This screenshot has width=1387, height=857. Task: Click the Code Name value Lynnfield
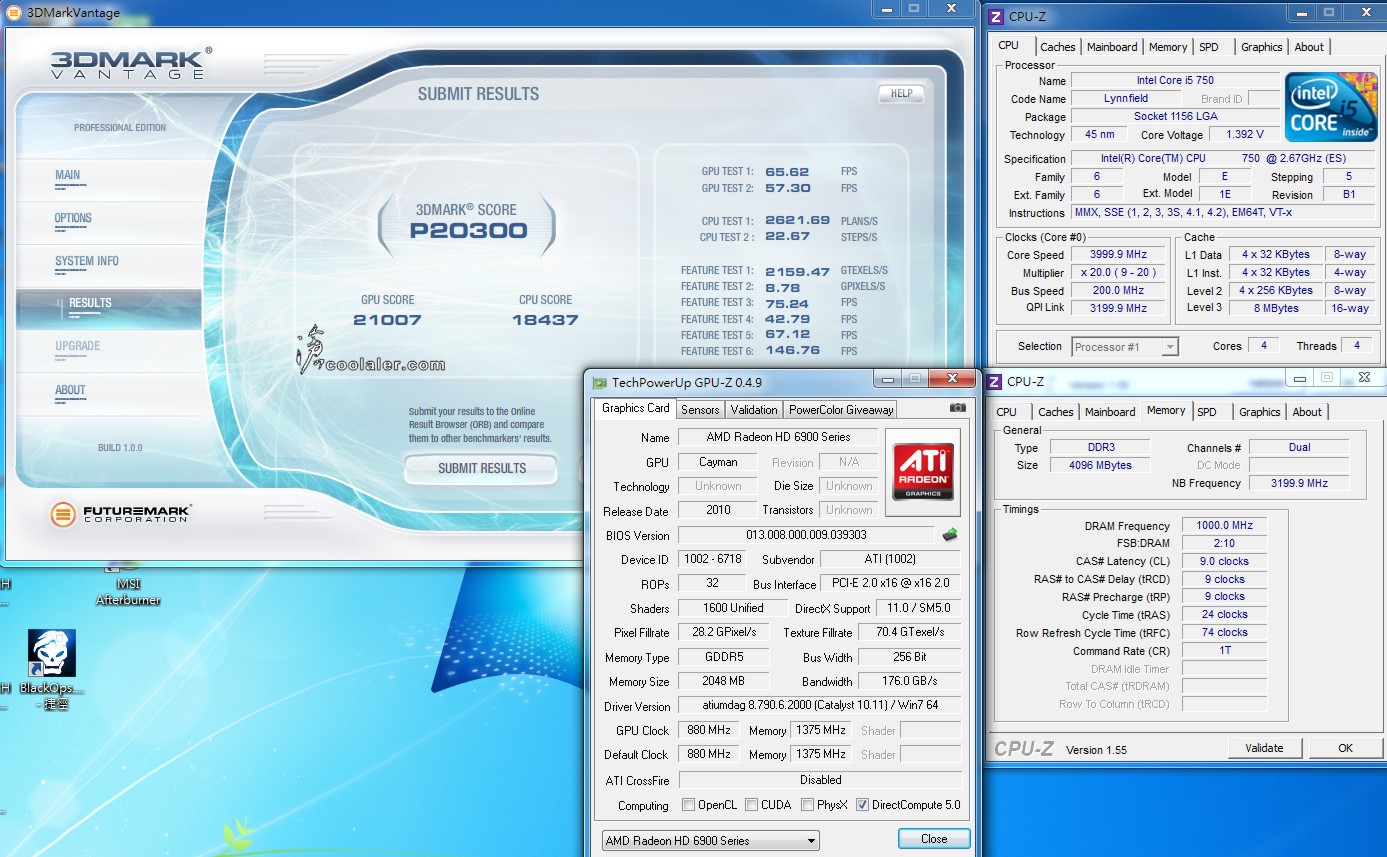pos(1126,99)
